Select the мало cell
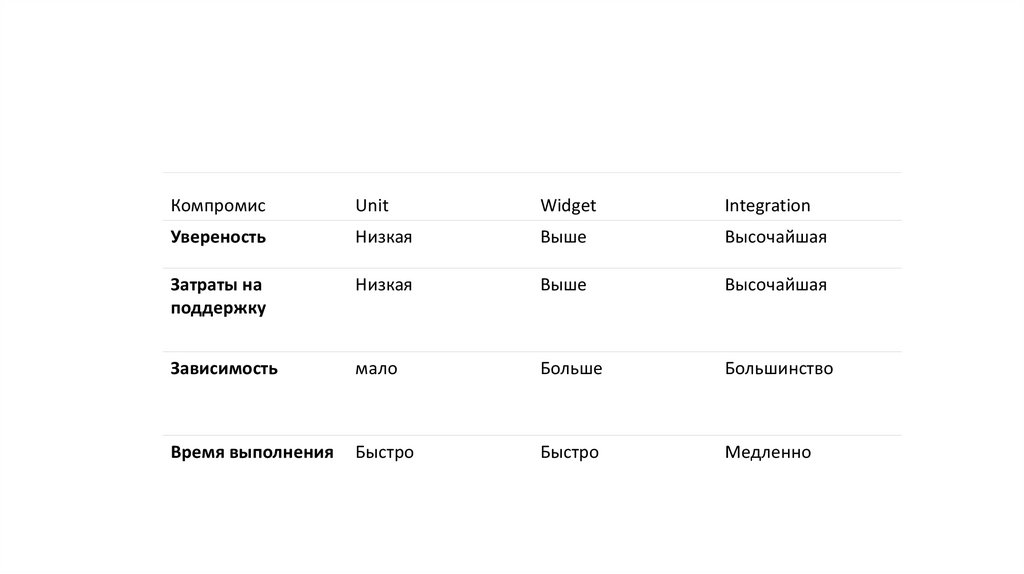This screenshot has height=574, width=1024. tap(376, 369)
